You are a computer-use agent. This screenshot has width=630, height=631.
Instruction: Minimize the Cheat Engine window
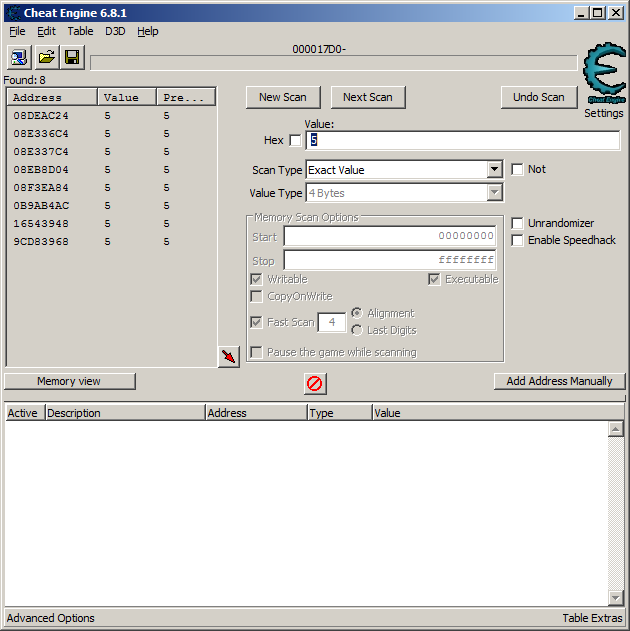(x=581, y=13)
